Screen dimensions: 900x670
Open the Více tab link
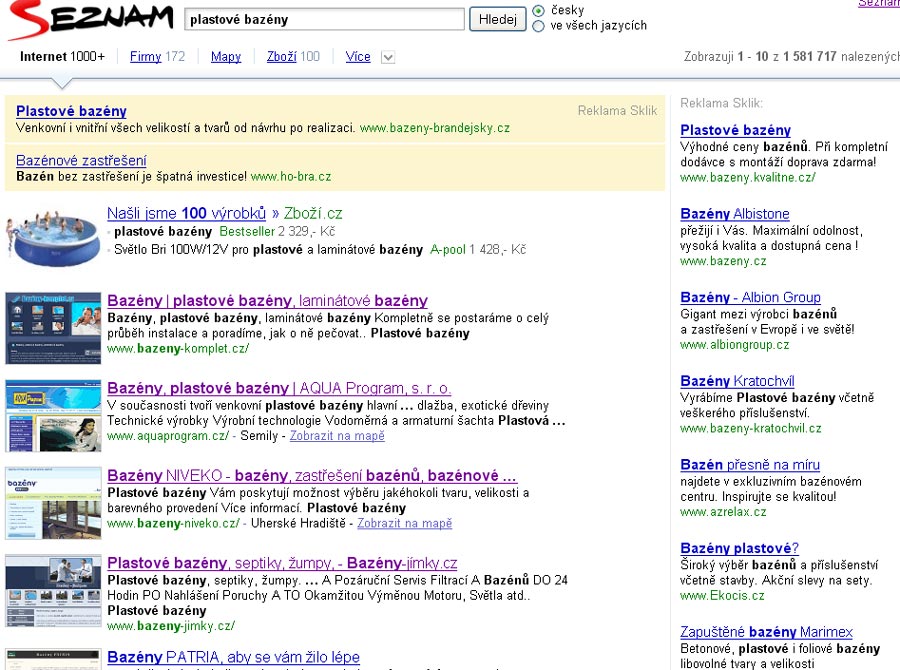358,56
